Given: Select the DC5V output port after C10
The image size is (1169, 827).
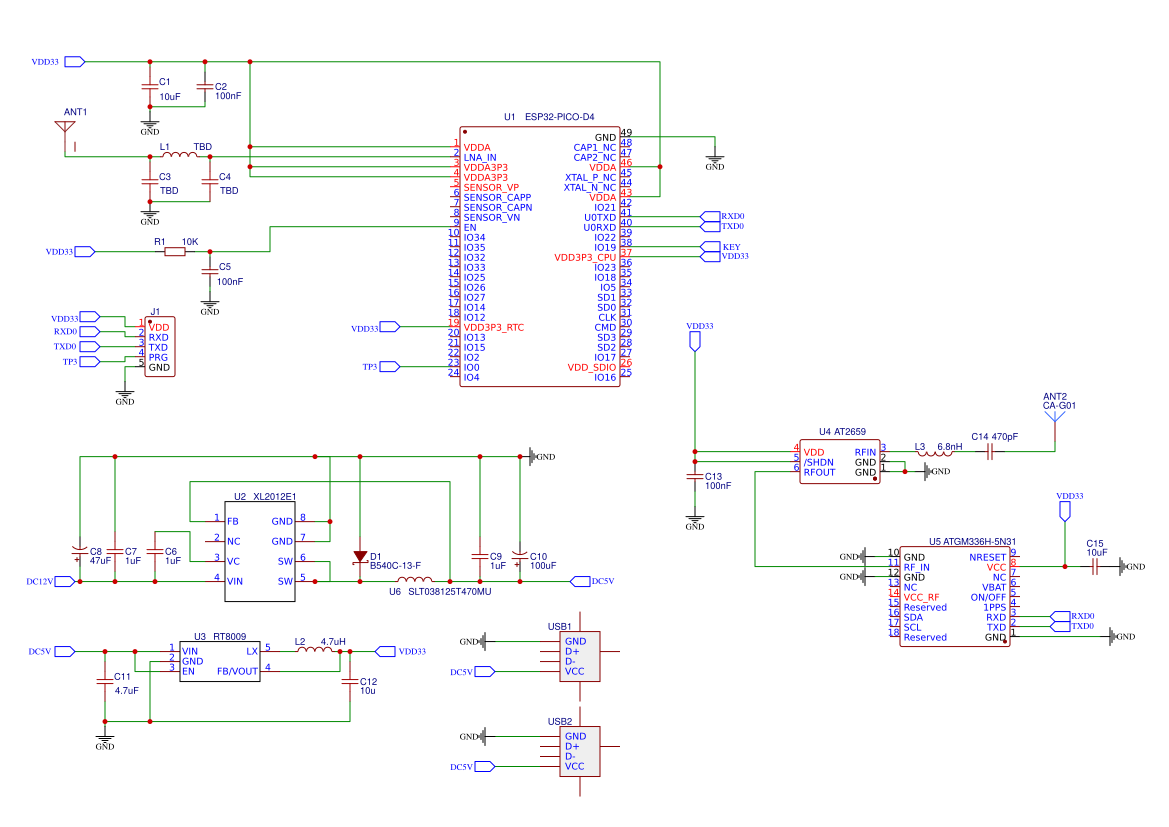Looking at the screenshot, I should 581,582.
